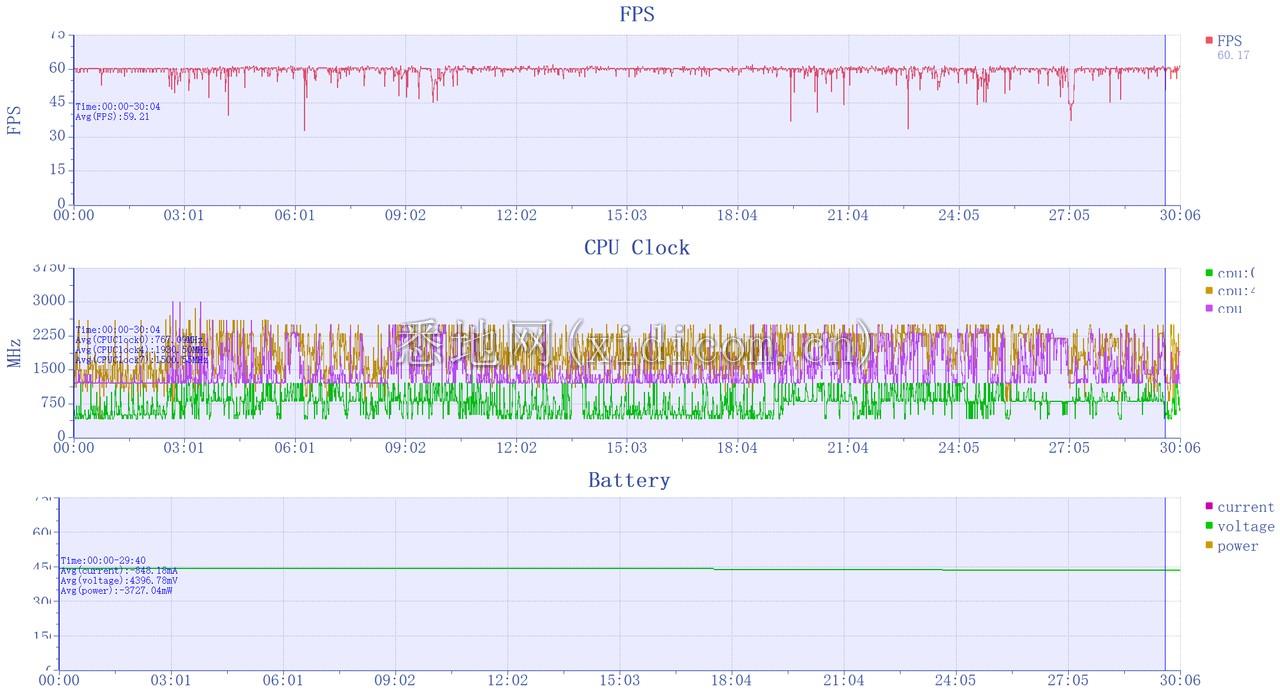This screenshot has height=700, width=1280.
Task: Click the orange cpu:4 legend marker
Action: tap(1209, 291)
